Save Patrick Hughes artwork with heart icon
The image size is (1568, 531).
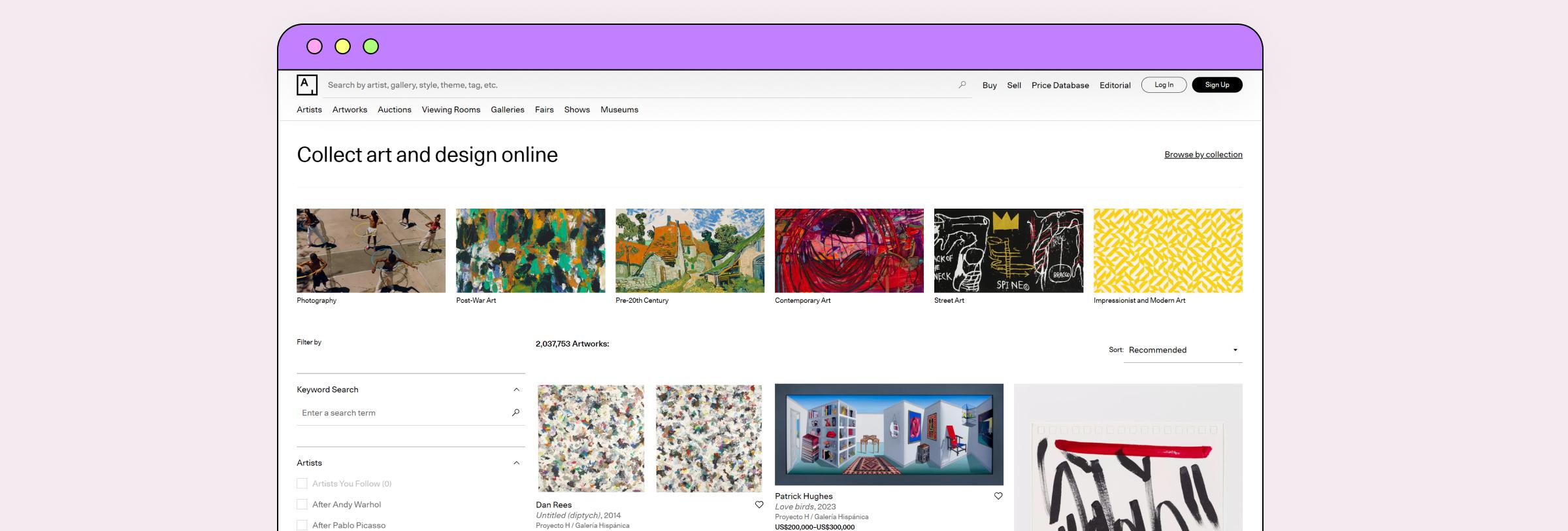pyautogui.click(x=998, y=496)
